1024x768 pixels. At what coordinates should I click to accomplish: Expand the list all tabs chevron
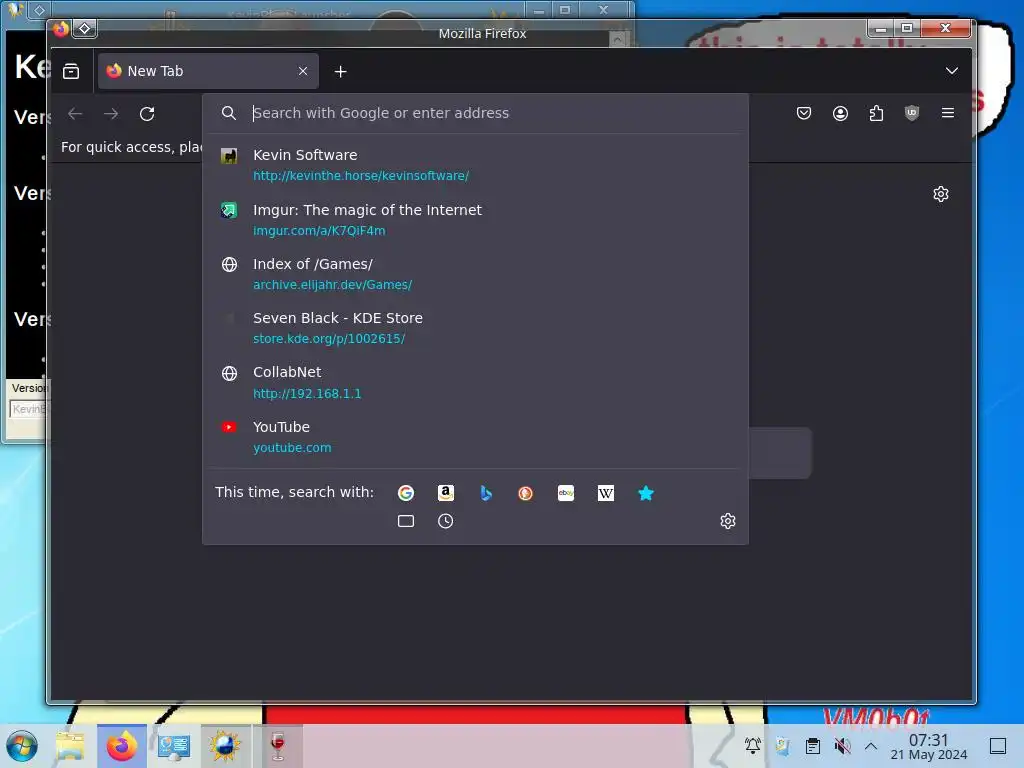tap(952, 71)
